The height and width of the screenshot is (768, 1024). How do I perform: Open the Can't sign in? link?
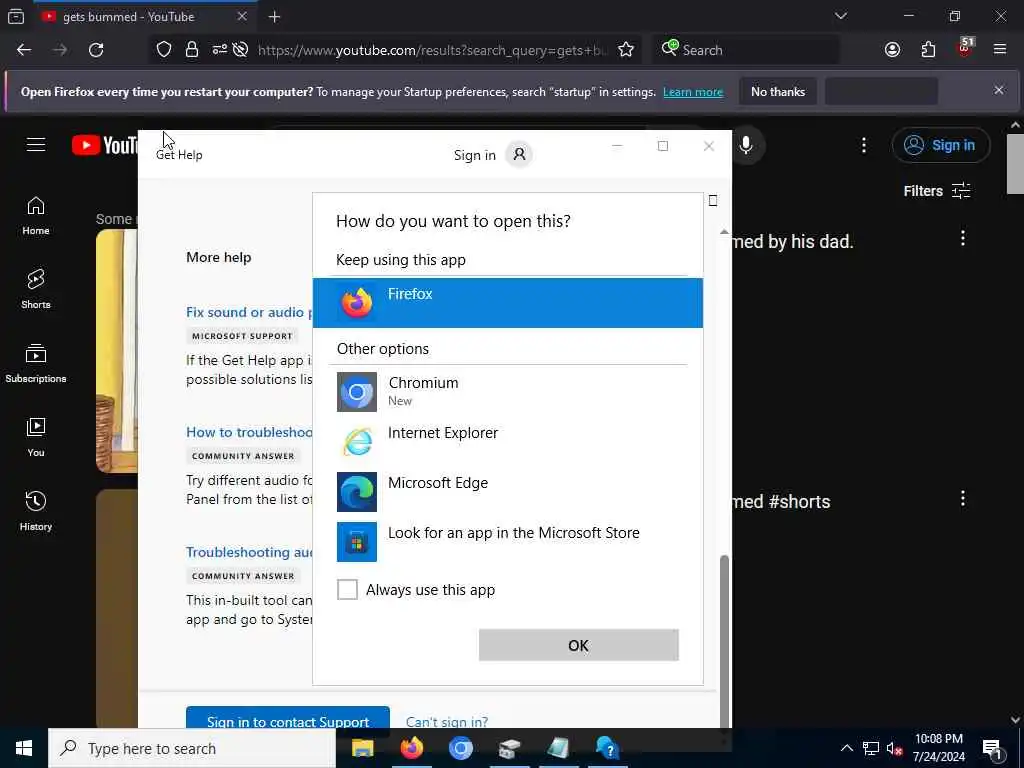click(x=447, y=722)
